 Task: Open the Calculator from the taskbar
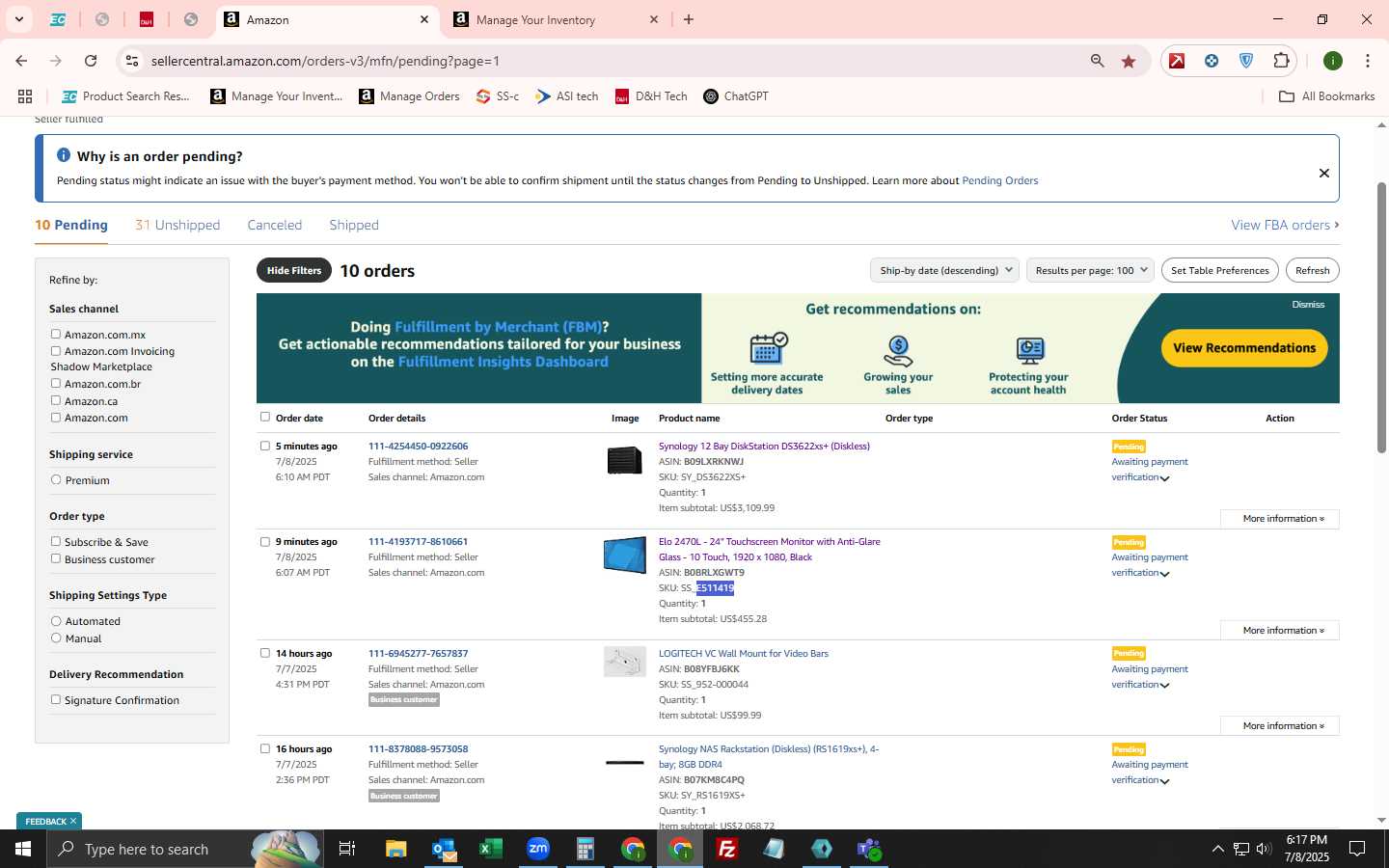point(586,849)
